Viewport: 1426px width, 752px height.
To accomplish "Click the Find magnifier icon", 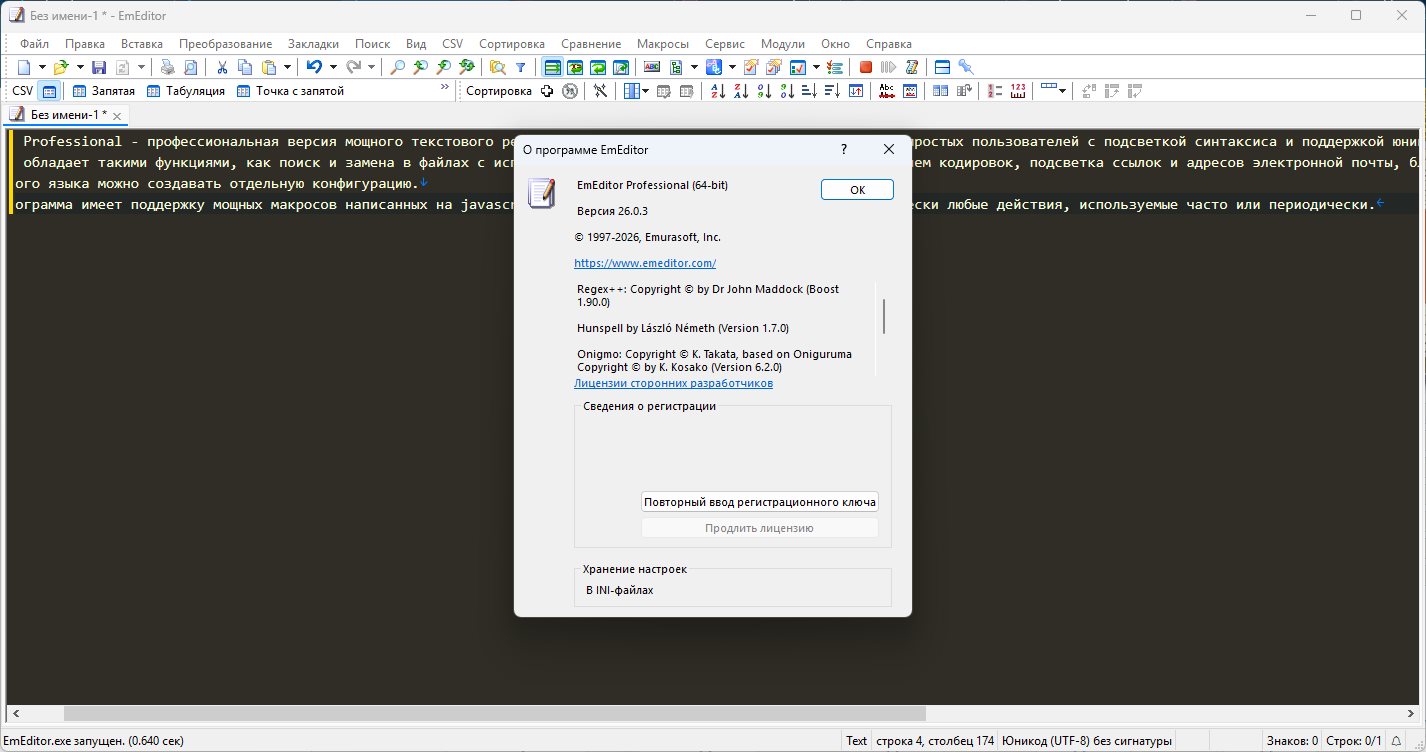I will click(x=398, y=67).
